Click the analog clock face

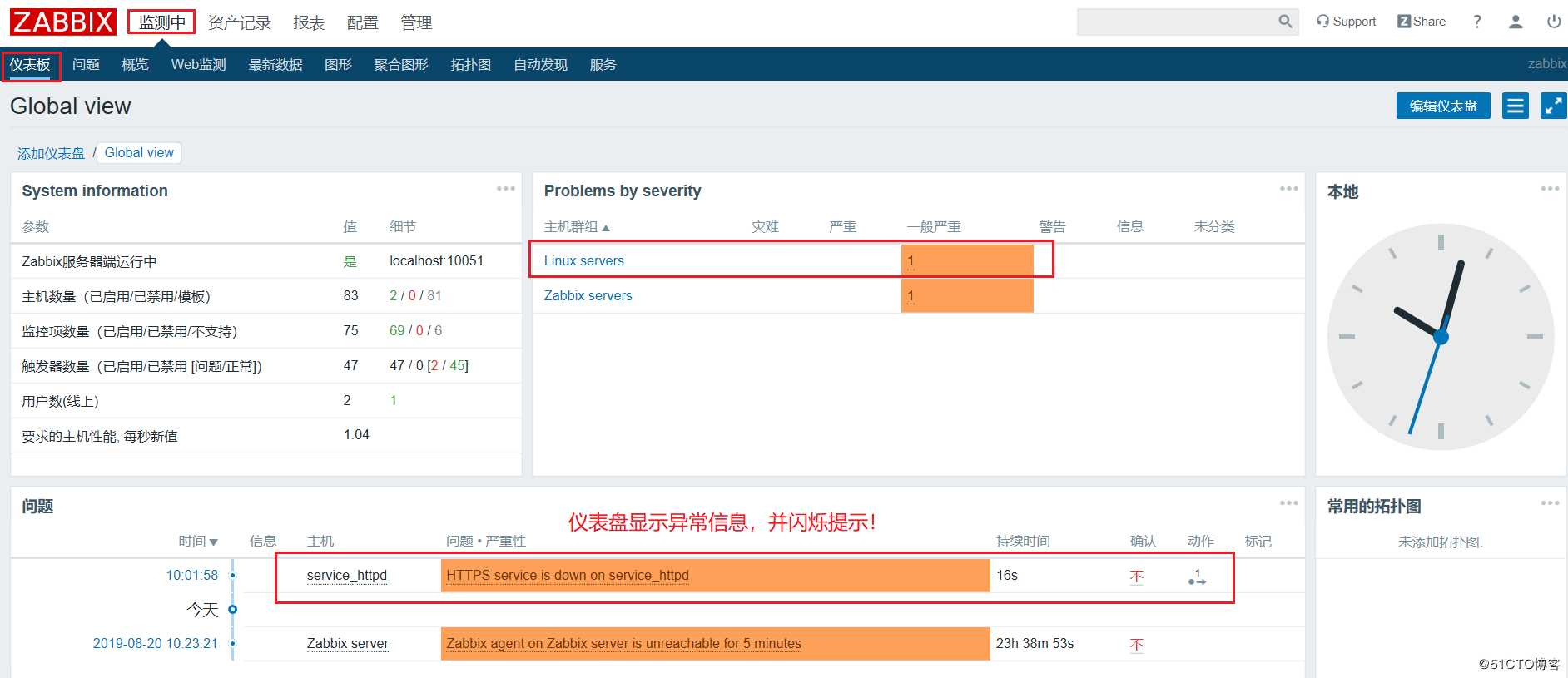pyautogui.click(x=1441, y=337)
